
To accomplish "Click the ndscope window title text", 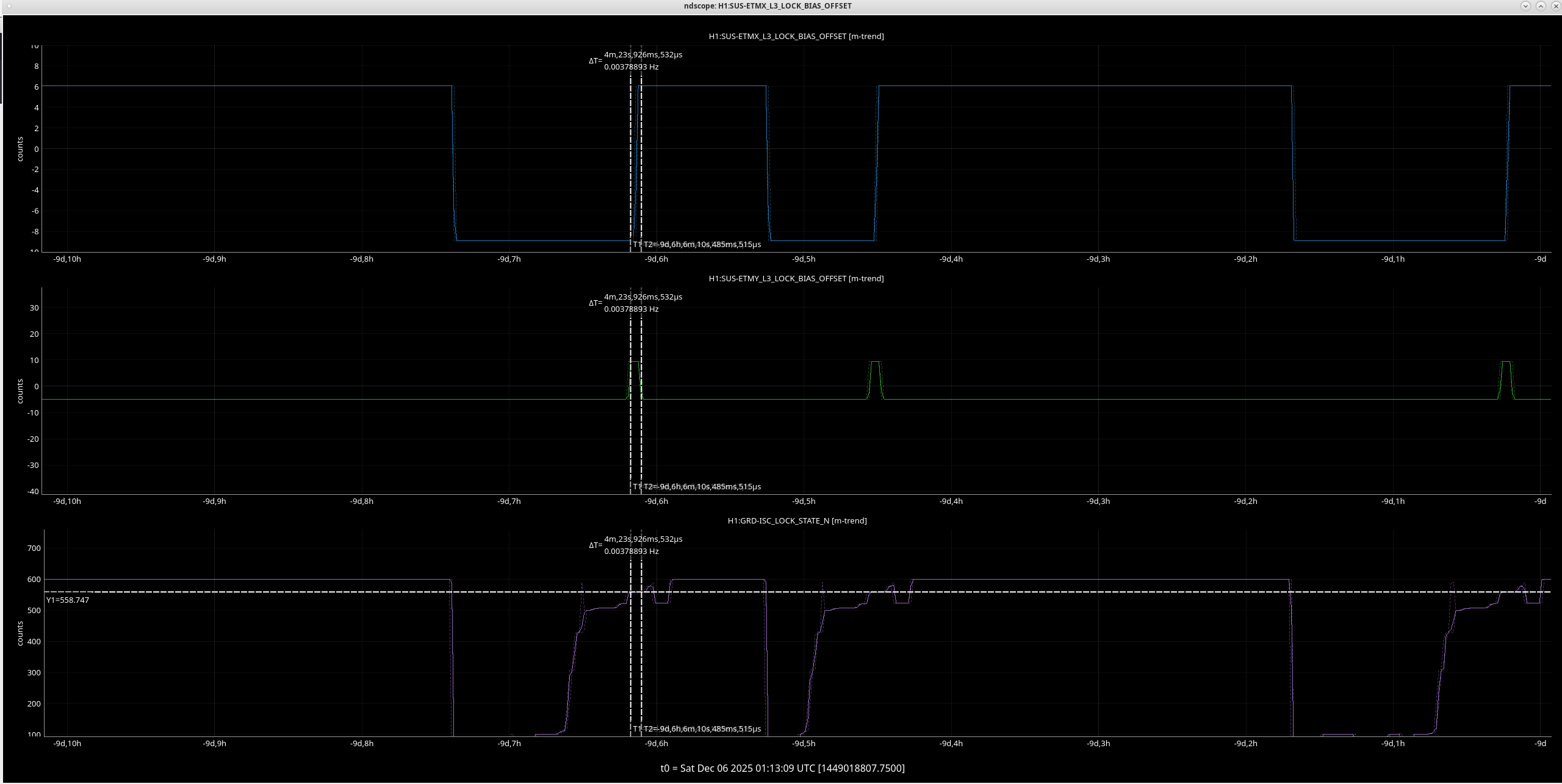I will coord(768,6).
